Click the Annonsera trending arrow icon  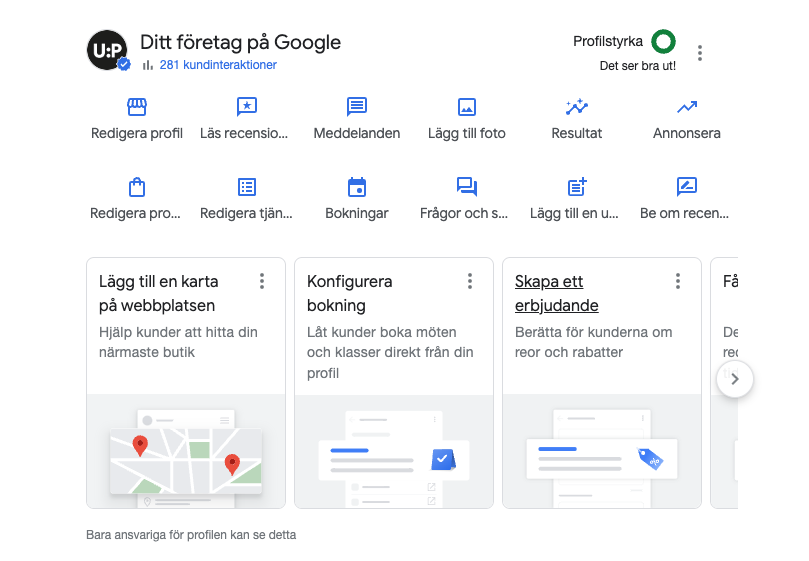[x=686, y=107]
